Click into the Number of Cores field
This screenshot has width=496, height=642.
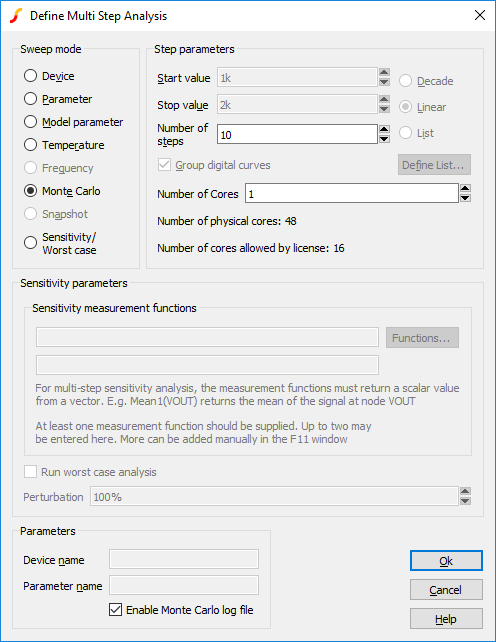click(x=351, y=193)
